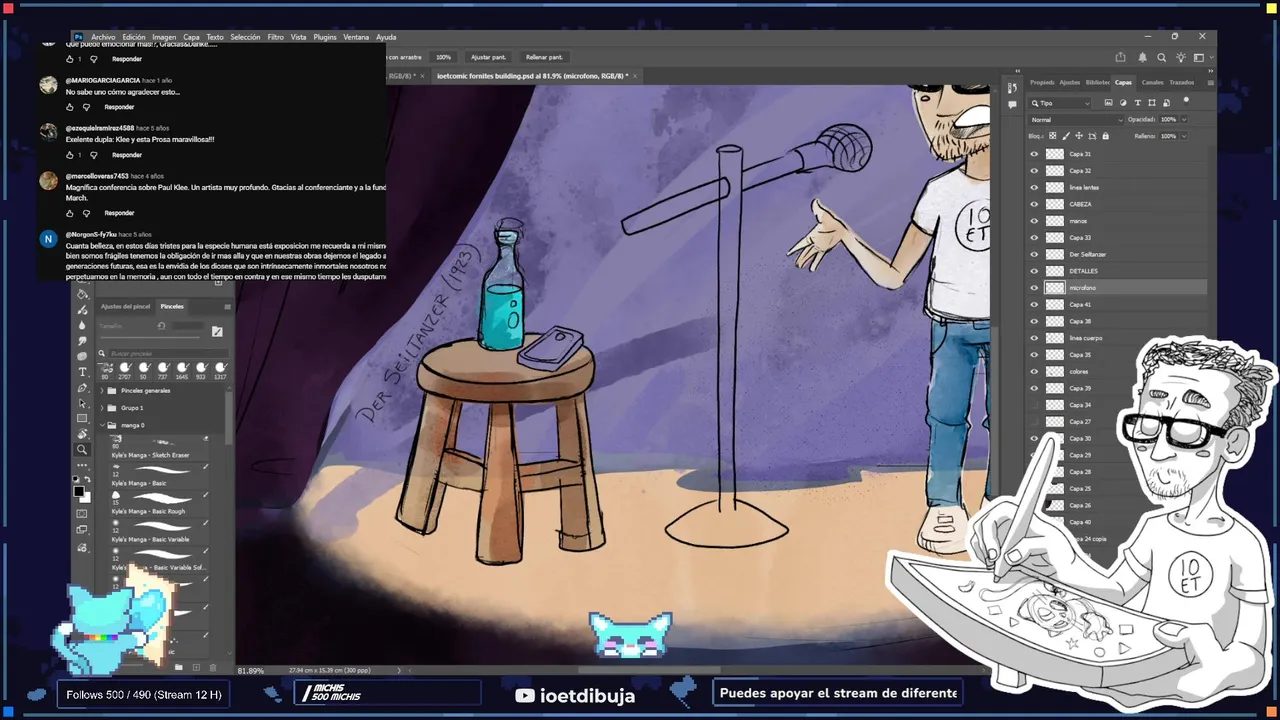Image resolution: width=1280 pixels, height=720 pixels.
Task: Open the Relleno slider dropdown arrow
Action: coord(1184,136)
